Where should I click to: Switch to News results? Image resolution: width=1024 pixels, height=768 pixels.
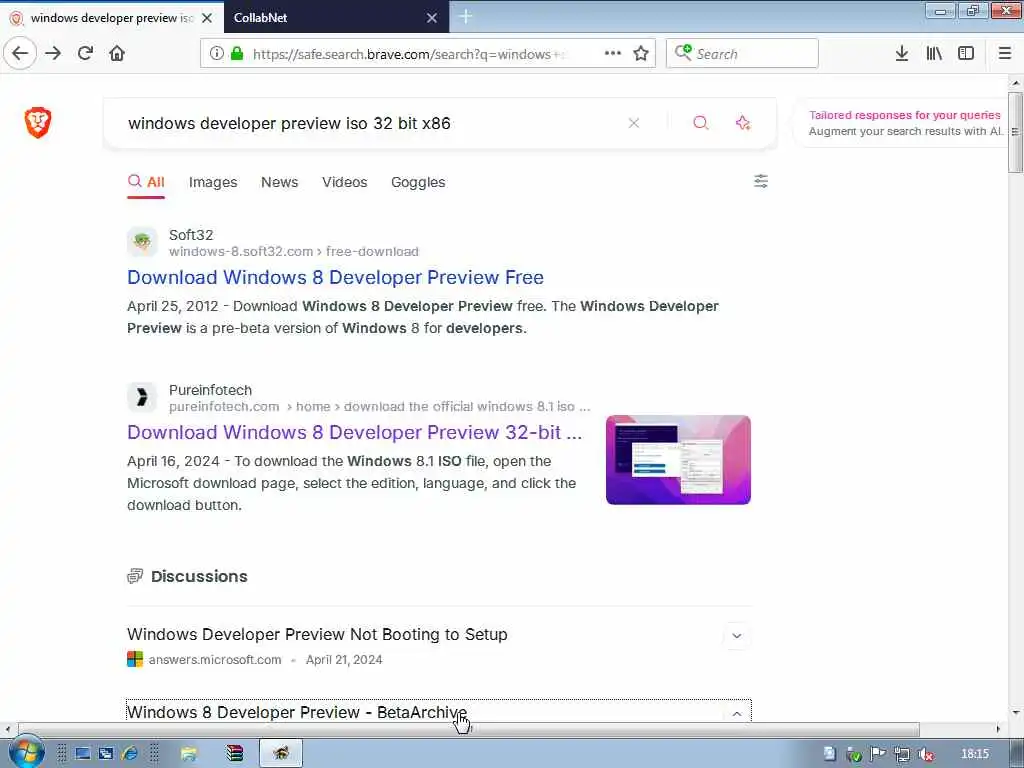coord(280,182)
